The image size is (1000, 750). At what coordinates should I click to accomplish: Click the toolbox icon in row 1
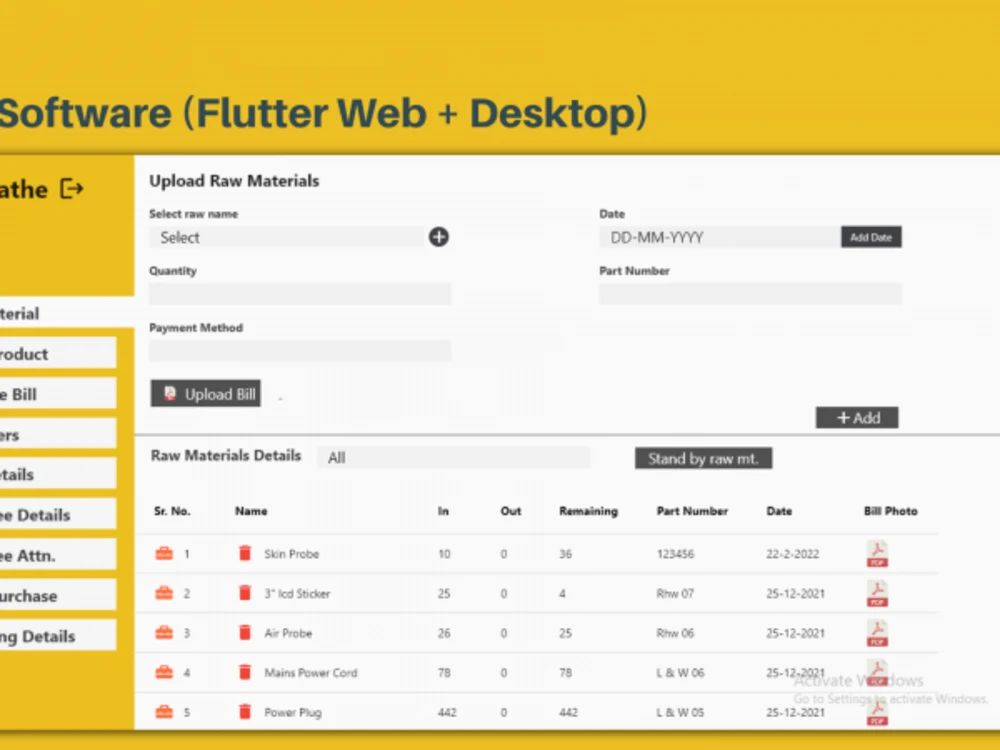(164, 554)
